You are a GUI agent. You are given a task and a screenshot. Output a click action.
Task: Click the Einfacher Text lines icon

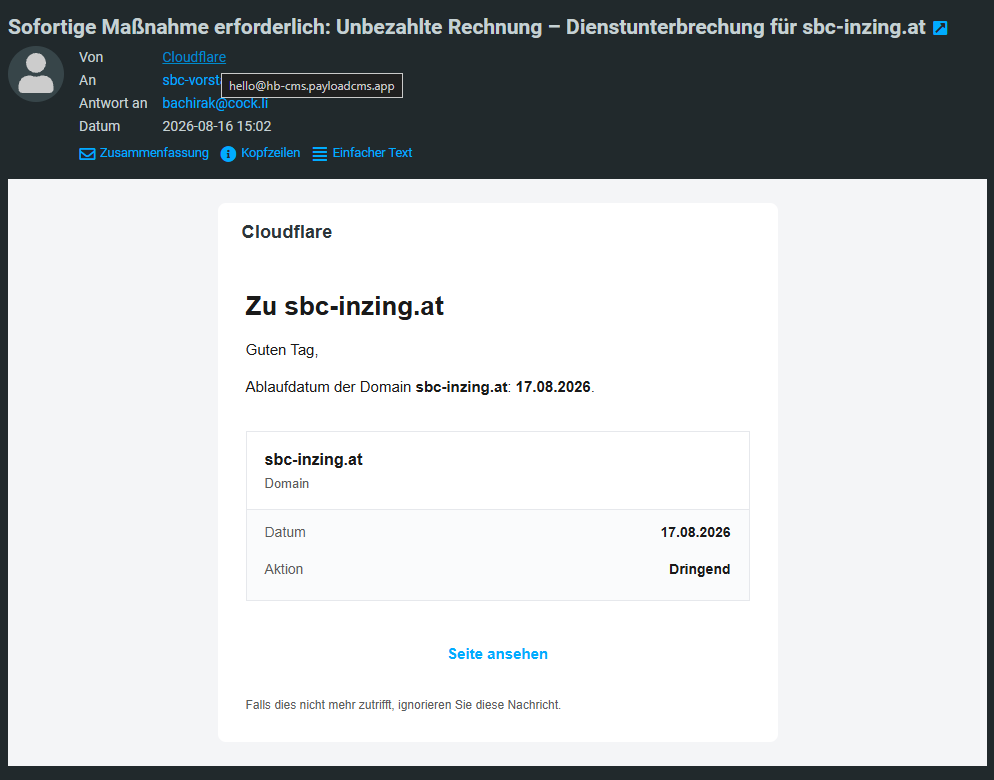coord(320,153)
